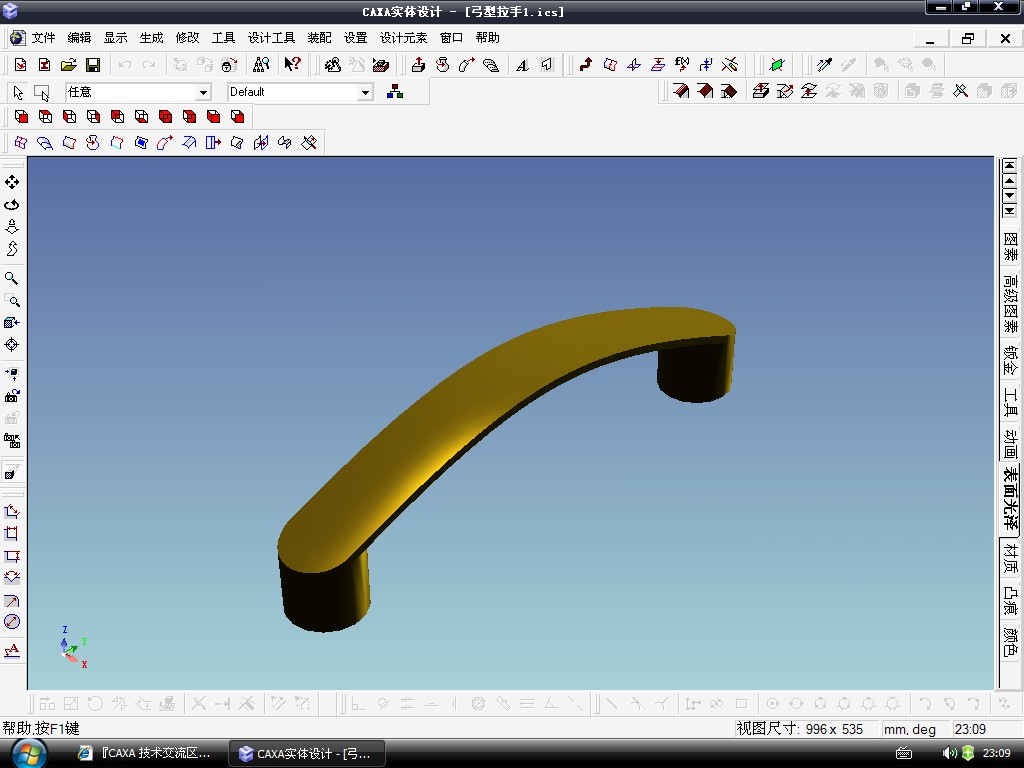Click the surface extend icon with red arrow
The width and height of the screenshot is (1024, 768).
213,142
